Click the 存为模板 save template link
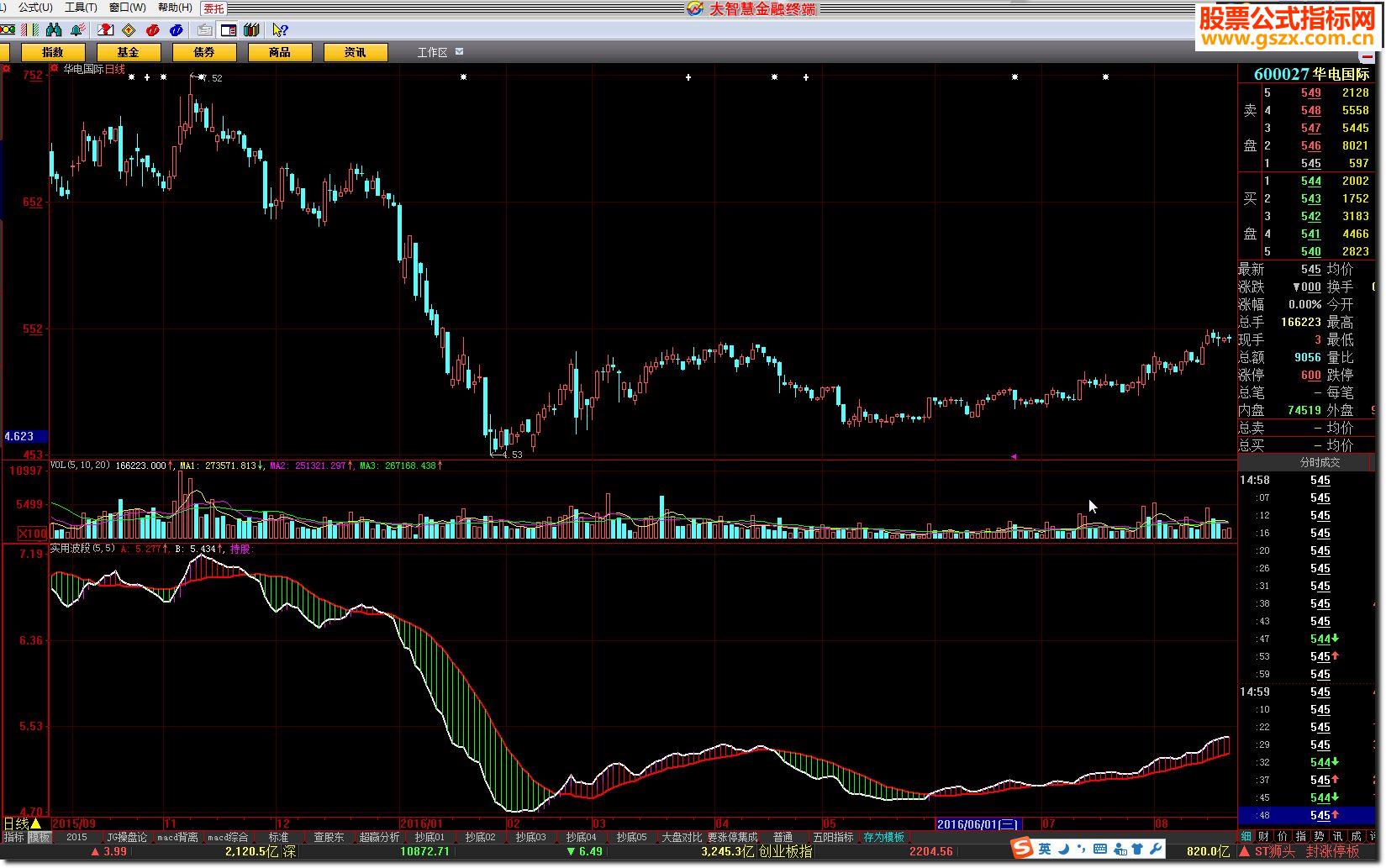The width and height of the screenshot is (1386, 868). click(883, 838)
